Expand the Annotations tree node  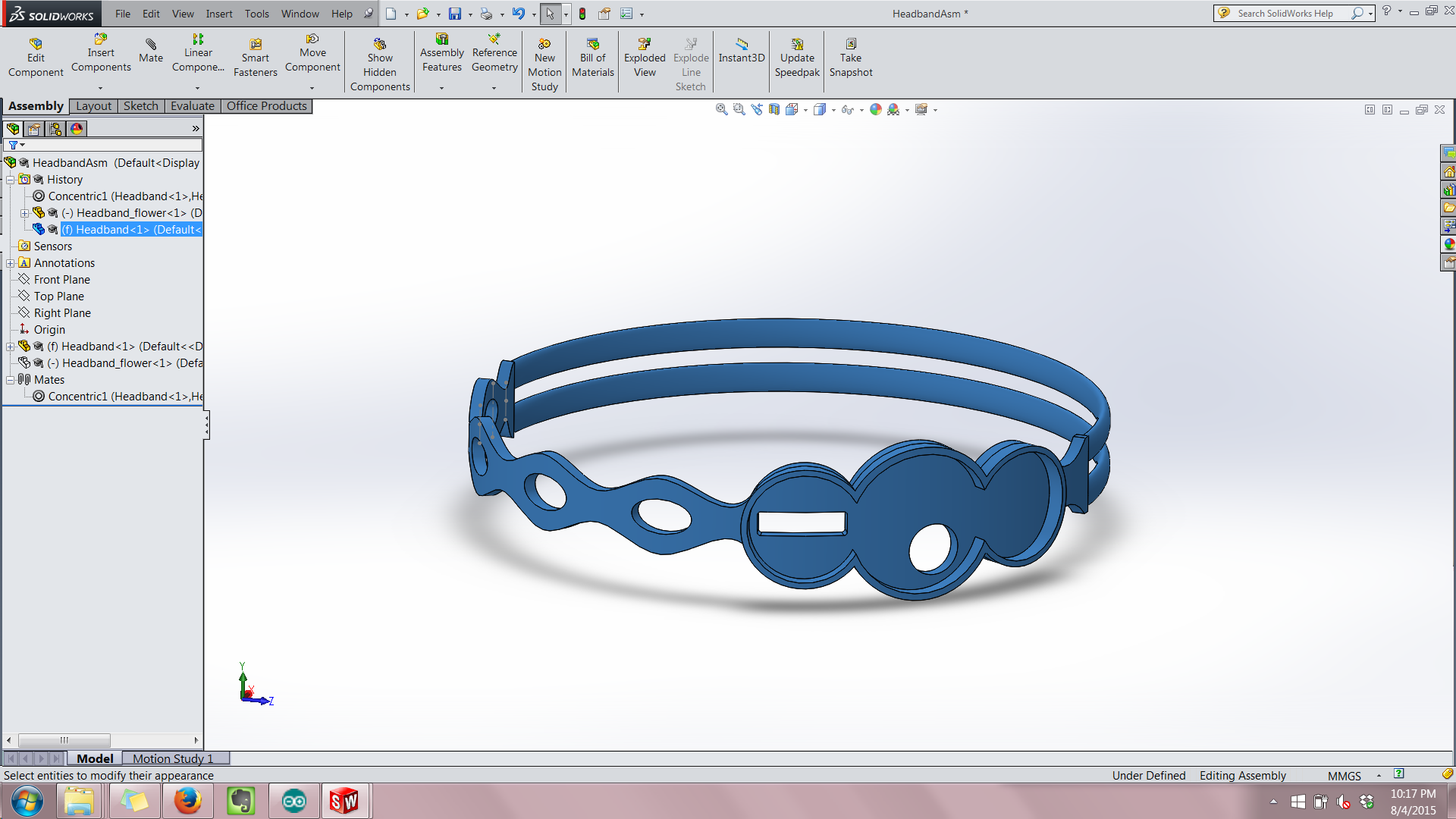(11, 263)
